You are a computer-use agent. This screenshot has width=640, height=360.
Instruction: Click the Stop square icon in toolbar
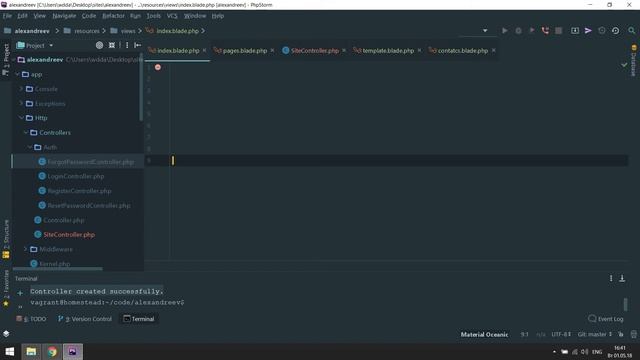(x=559, y=31)
